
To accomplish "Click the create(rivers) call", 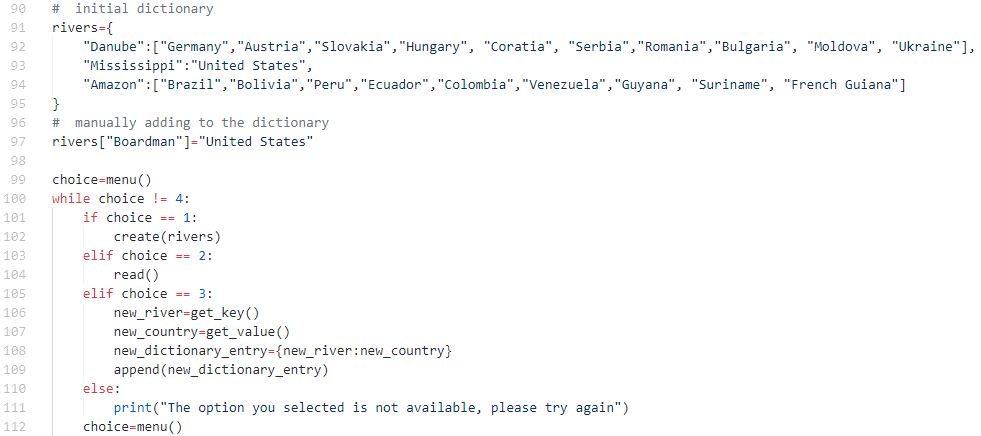I will tap(167, 236).
